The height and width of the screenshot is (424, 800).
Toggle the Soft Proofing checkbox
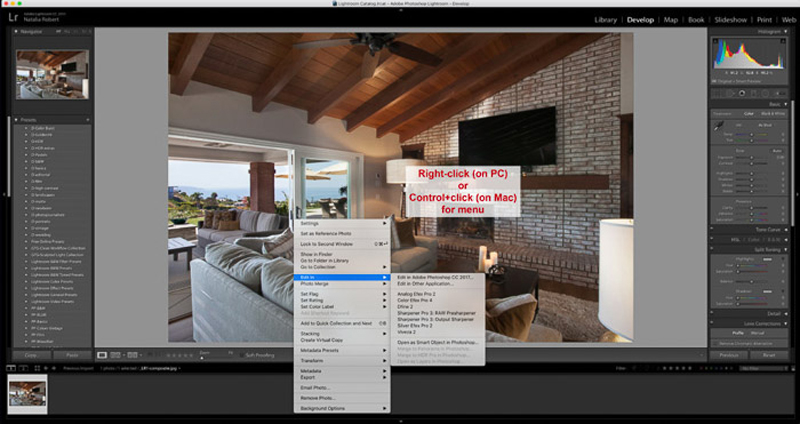point(238,354)
